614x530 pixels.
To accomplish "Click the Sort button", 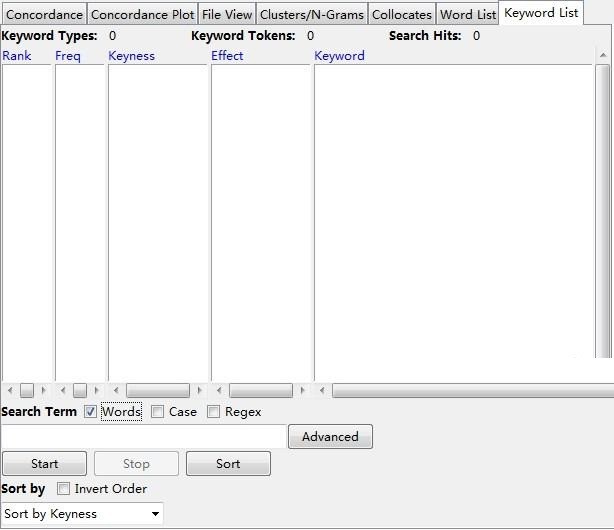I will [x=228, y=464].
